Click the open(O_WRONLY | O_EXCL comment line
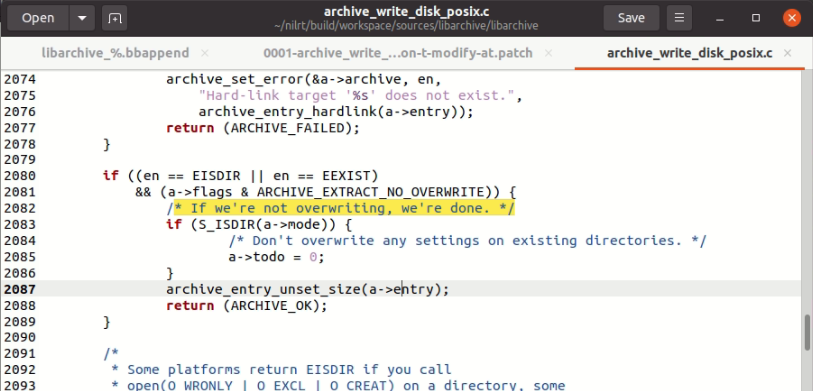The image size is (813, 391). pos(338,385)
